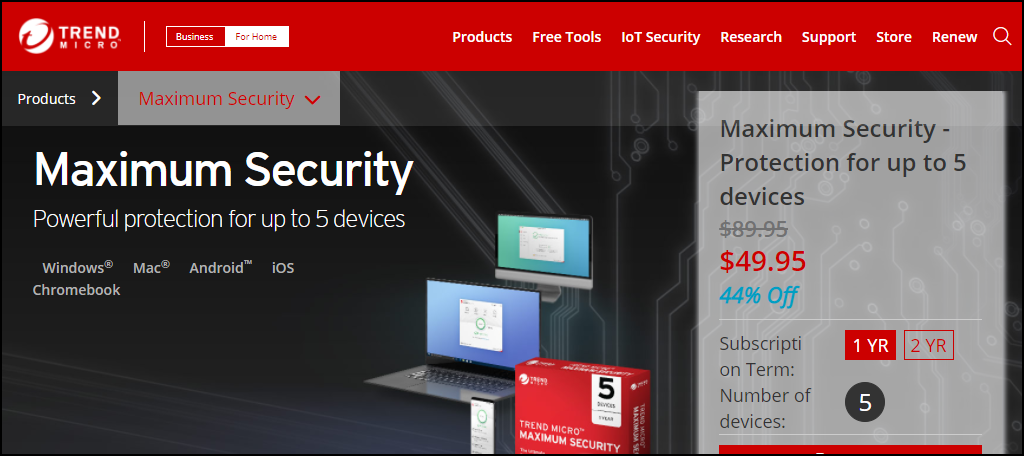
Task: Click the red purchase button at panel bottom
Action: pos(850,450)
